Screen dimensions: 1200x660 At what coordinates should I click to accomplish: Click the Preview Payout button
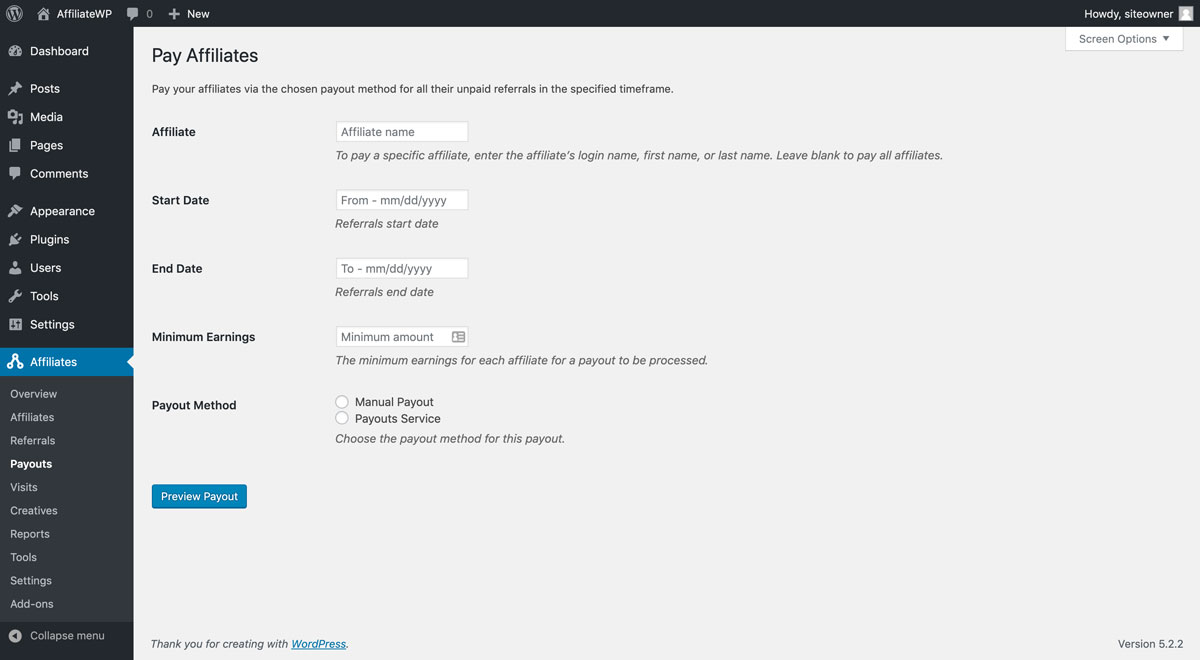(x=199, y=496)
